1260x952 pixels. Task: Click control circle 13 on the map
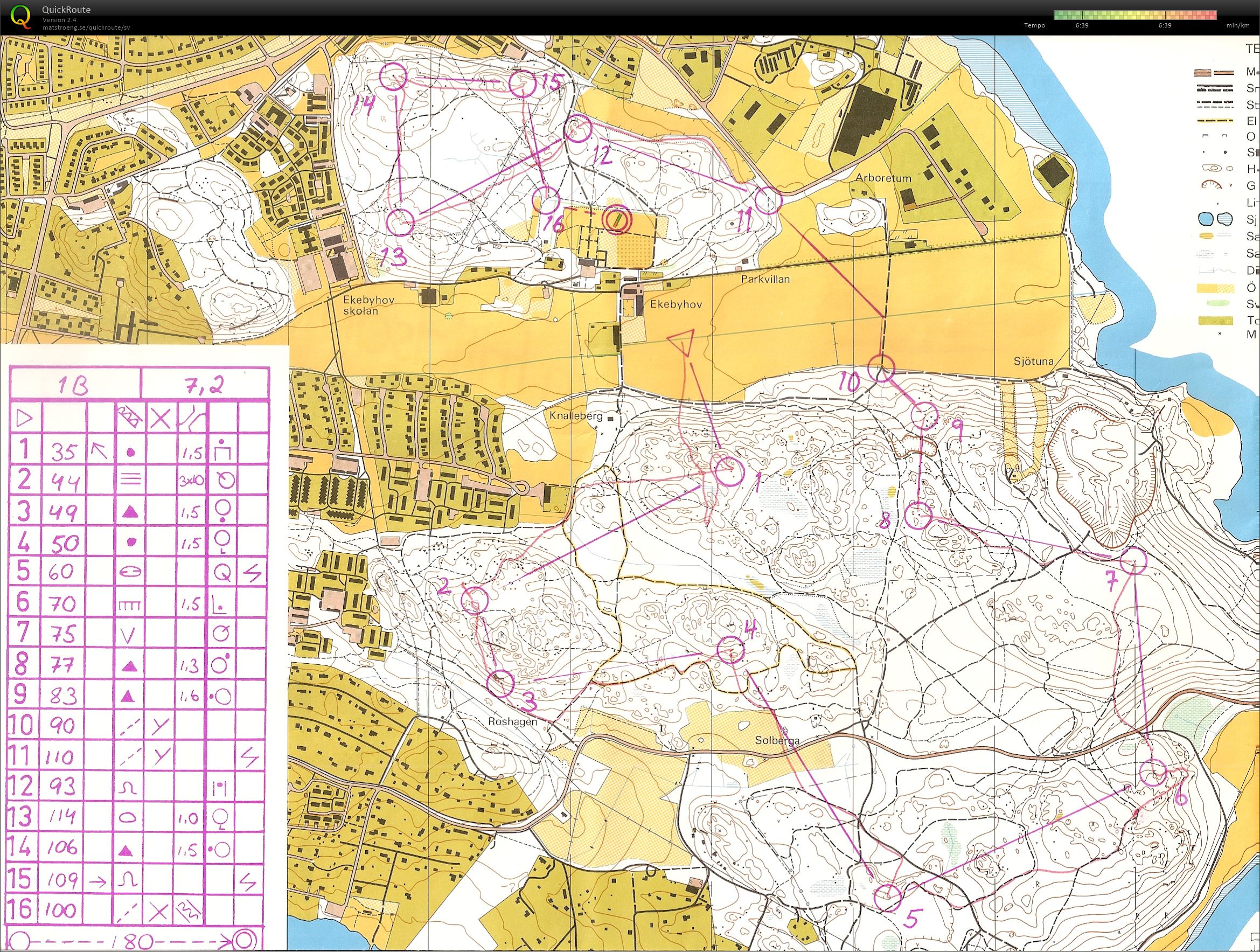click(x=400, y=222)
